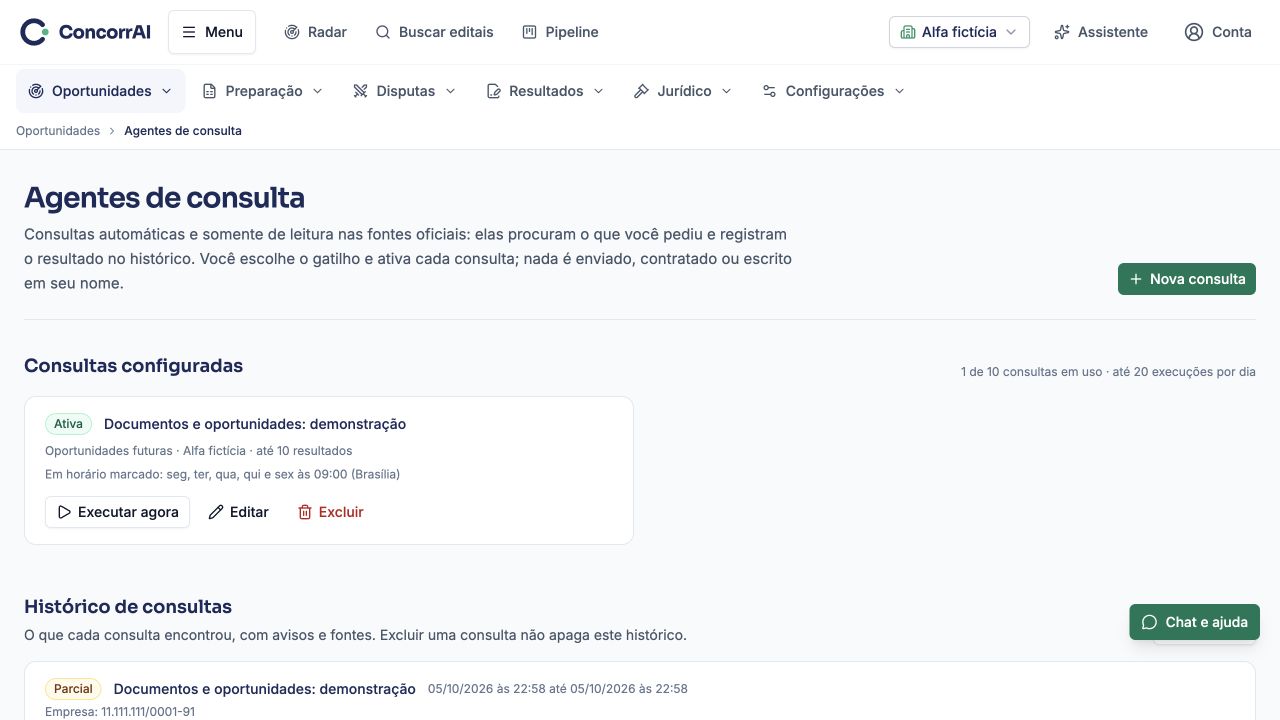Viewport: 1280px width, 720px height.
Task: Expand the Disputas menu chevron
Action: [450, 91]
